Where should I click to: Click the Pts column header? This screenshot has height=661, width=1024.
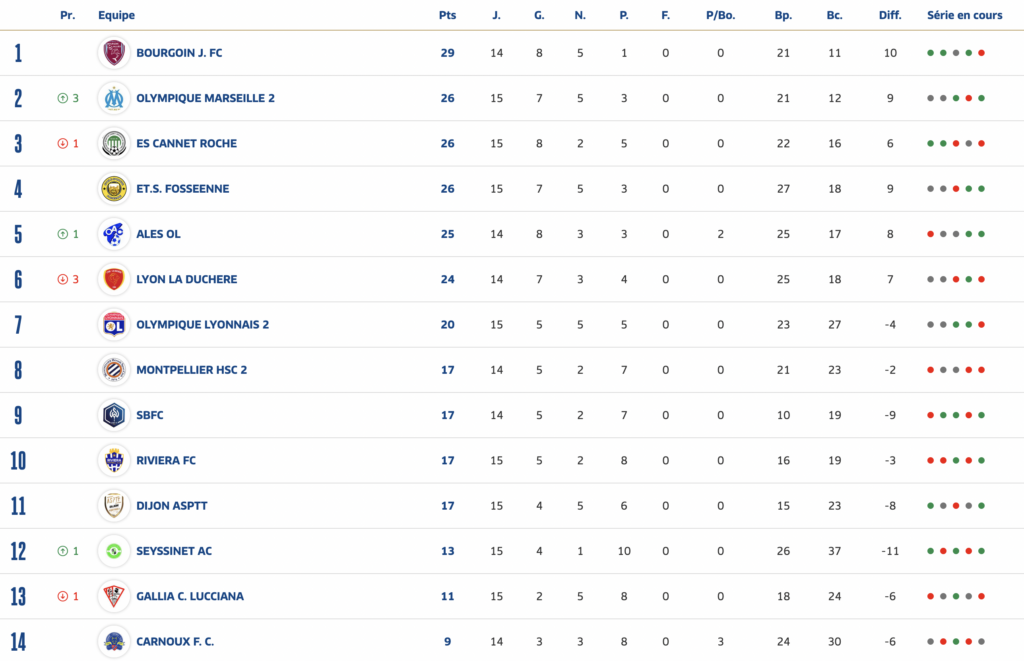(x=447, y=15)
